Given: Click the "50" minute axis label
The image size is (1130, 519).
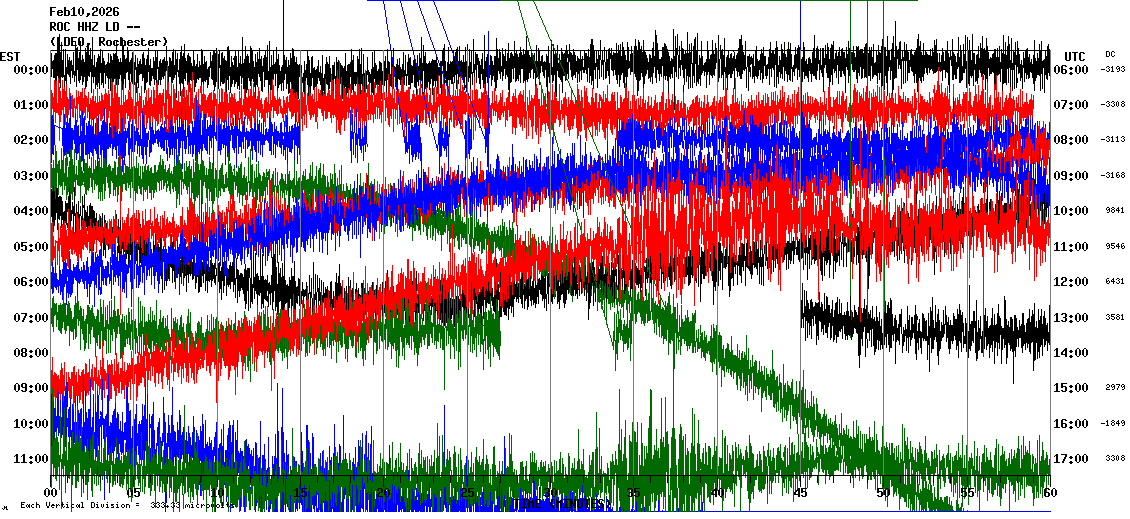Looking at the screenshot, I should 884,493.
